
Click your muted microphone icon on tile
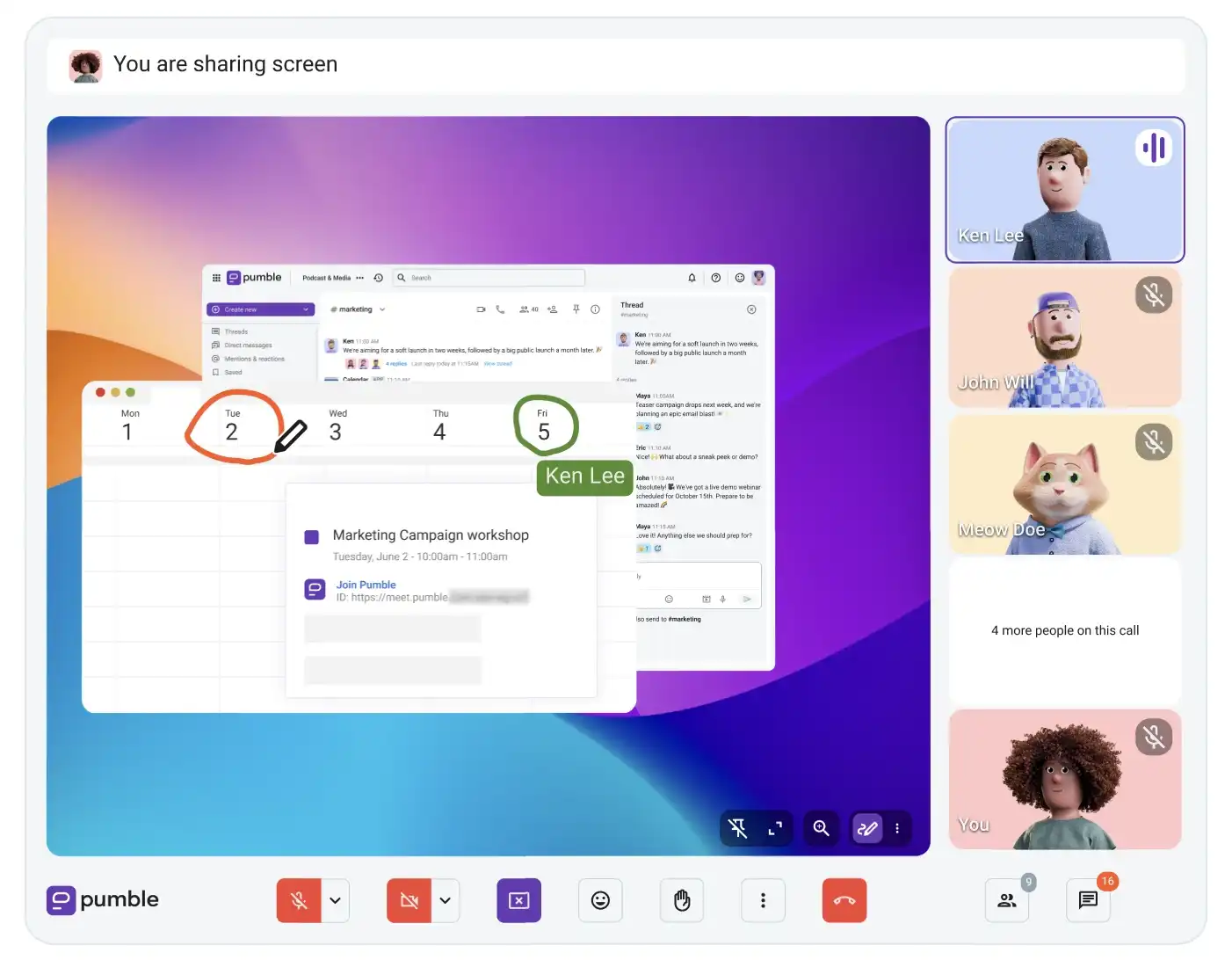(x=1154, y=737)
